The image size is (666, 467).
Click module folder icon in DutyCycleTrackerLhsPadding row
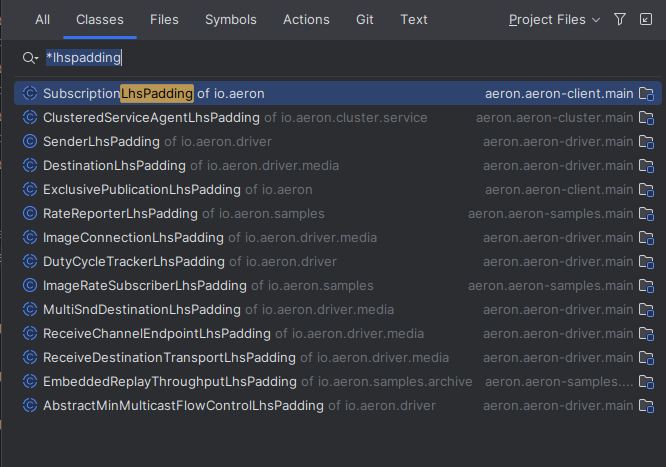click(646, 262)
